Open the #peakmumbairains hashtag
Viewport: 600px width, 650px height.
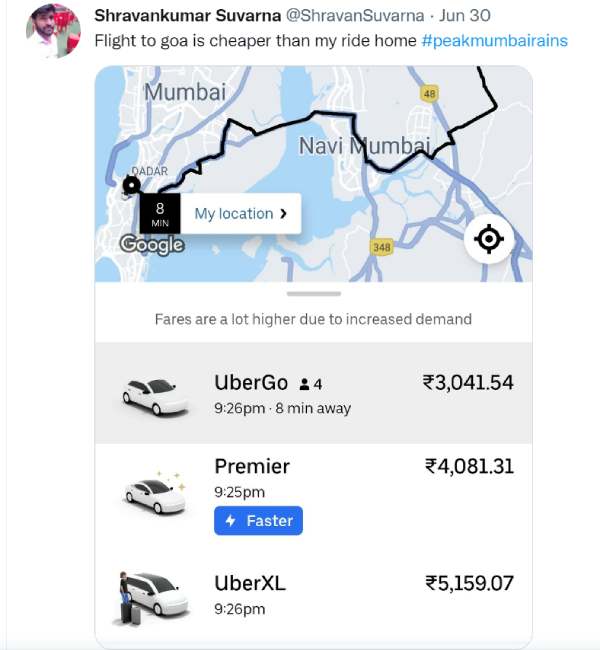(495, 41)
